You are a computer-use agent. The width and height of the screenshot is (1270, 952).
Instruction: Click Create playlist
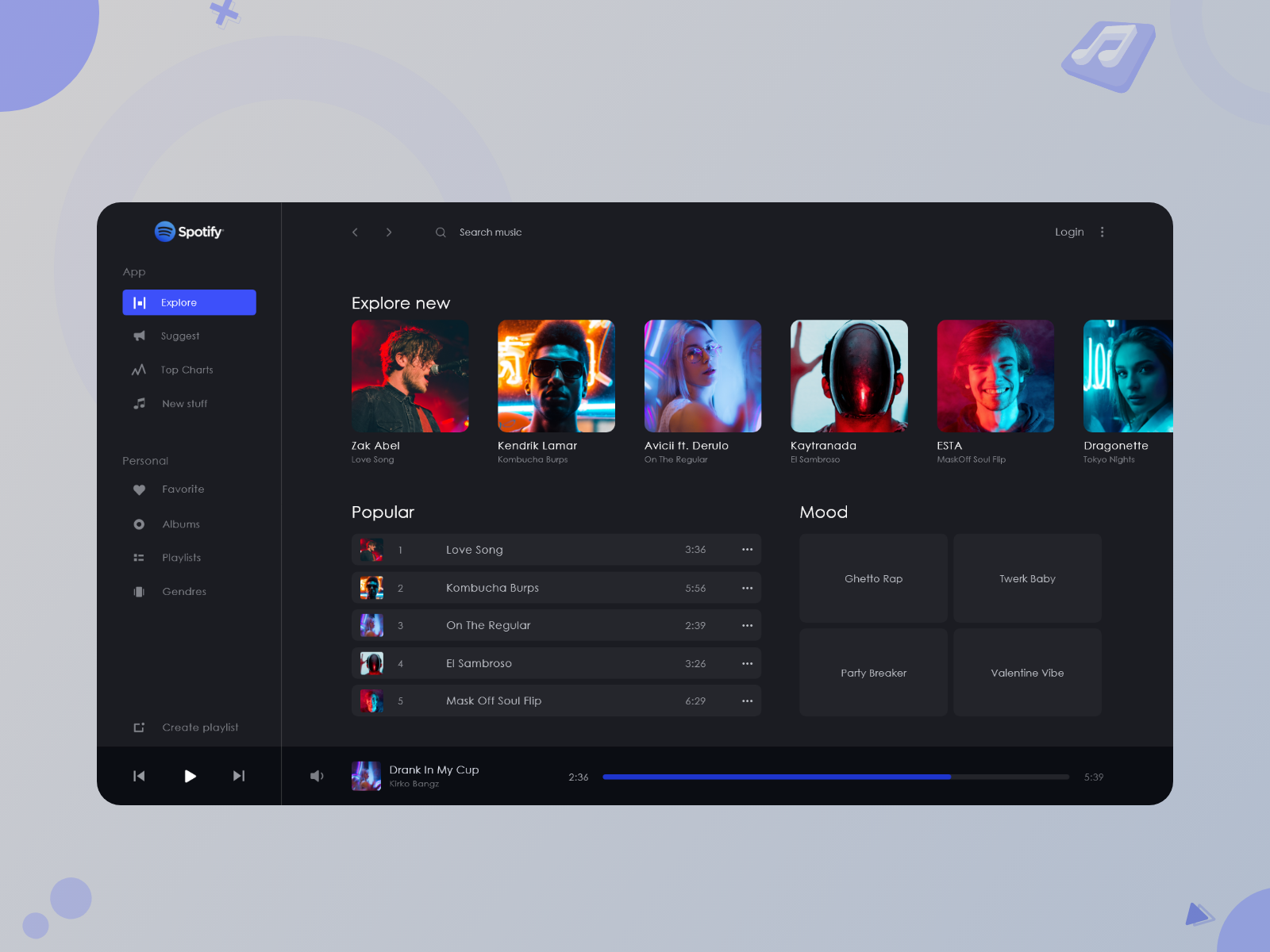(200, 727)
